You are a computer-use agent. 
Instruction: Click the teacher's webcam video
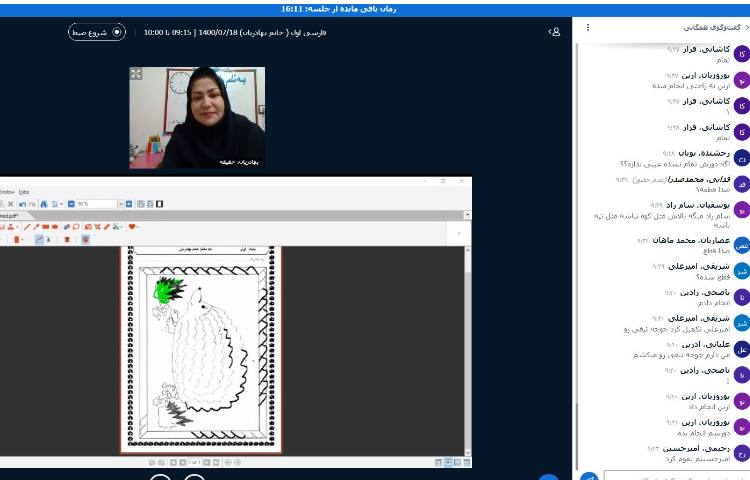point(197,117)
